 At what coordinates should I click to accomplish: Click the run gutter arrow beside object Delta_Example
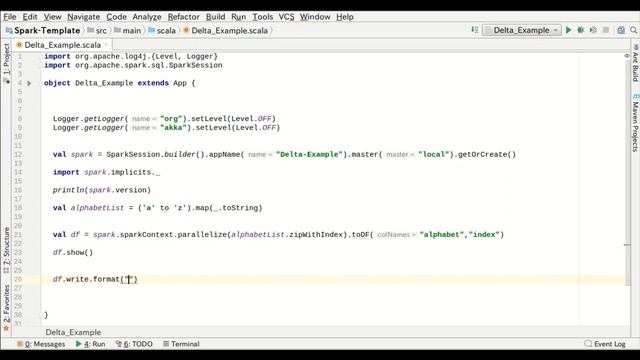[29, 83]
